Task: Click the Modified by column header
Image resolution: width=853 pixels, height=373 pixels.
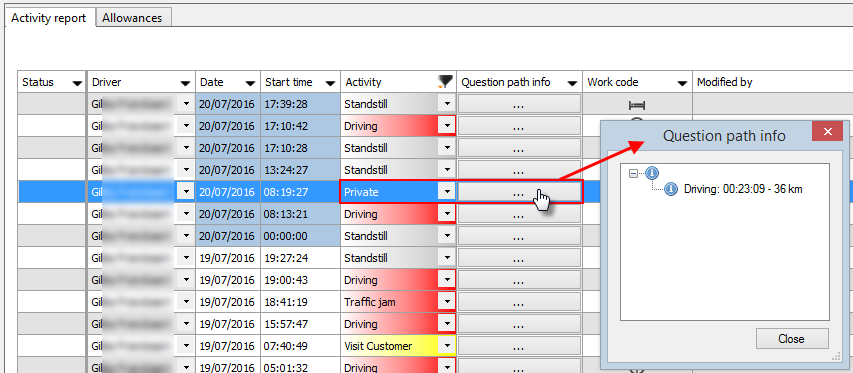Action: 772,82
